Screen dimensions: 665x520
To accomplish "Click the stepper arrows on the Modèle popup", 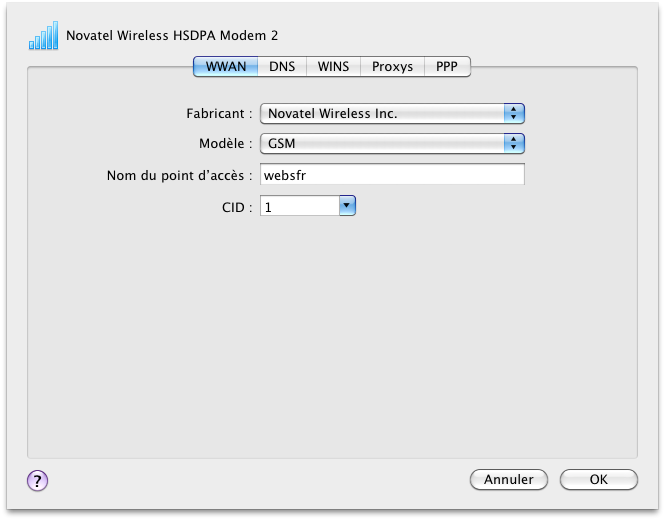I will point(514,143).
